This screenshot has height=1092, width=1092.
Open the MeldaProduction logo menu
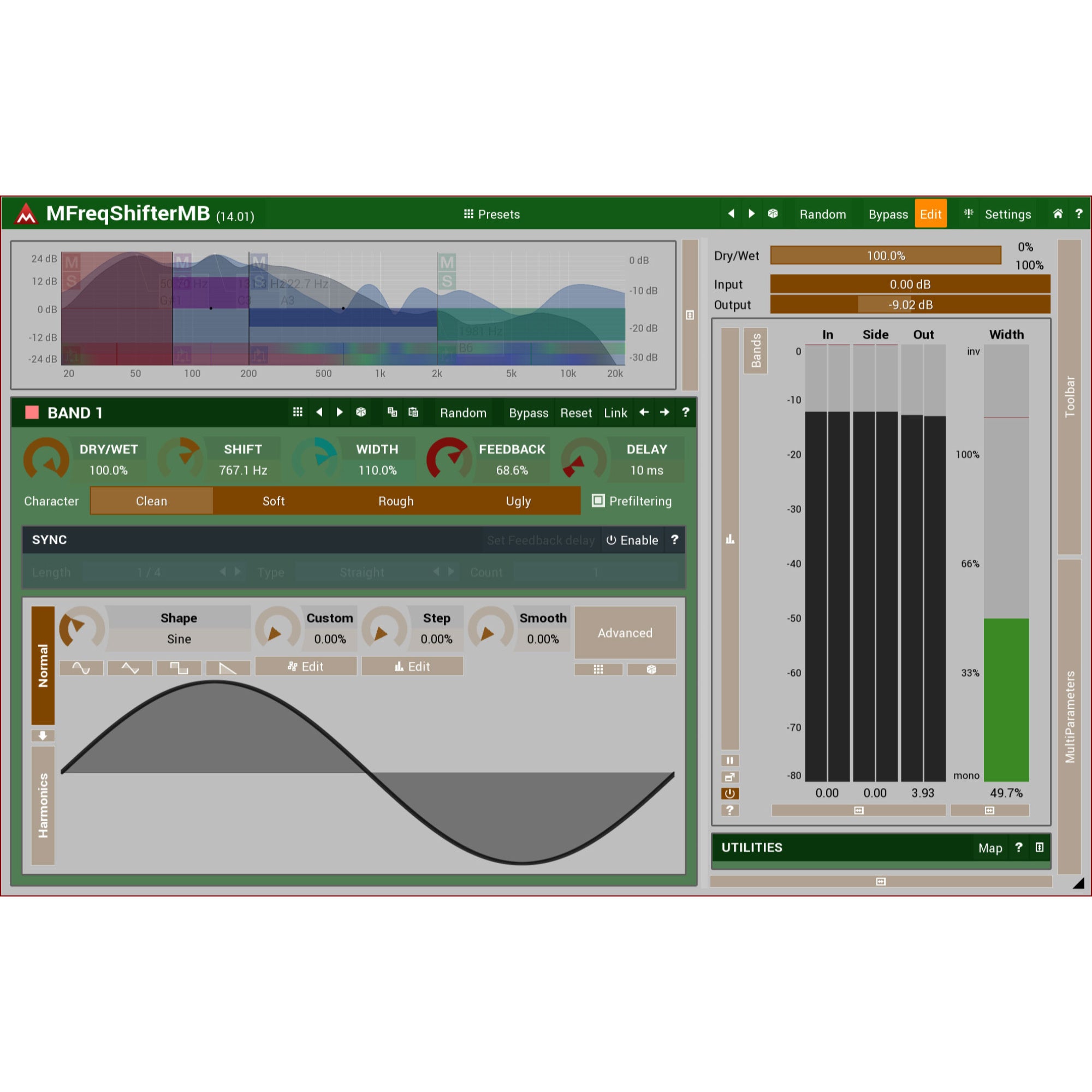(x=26, y=214)
